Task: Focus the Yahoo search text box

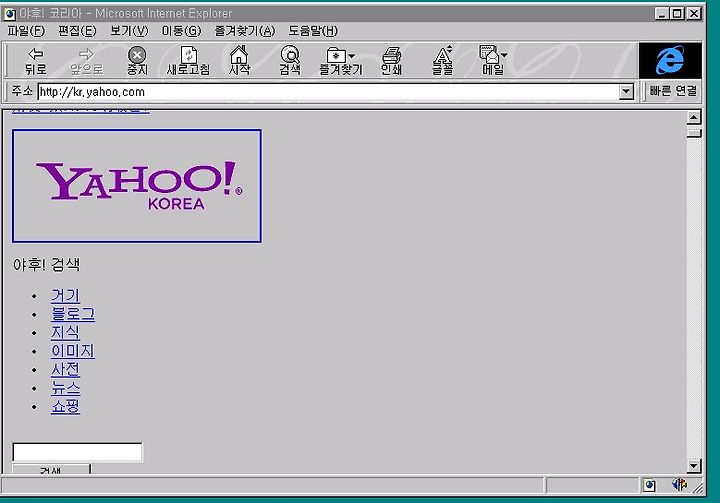Action: (x=77, y=452)
